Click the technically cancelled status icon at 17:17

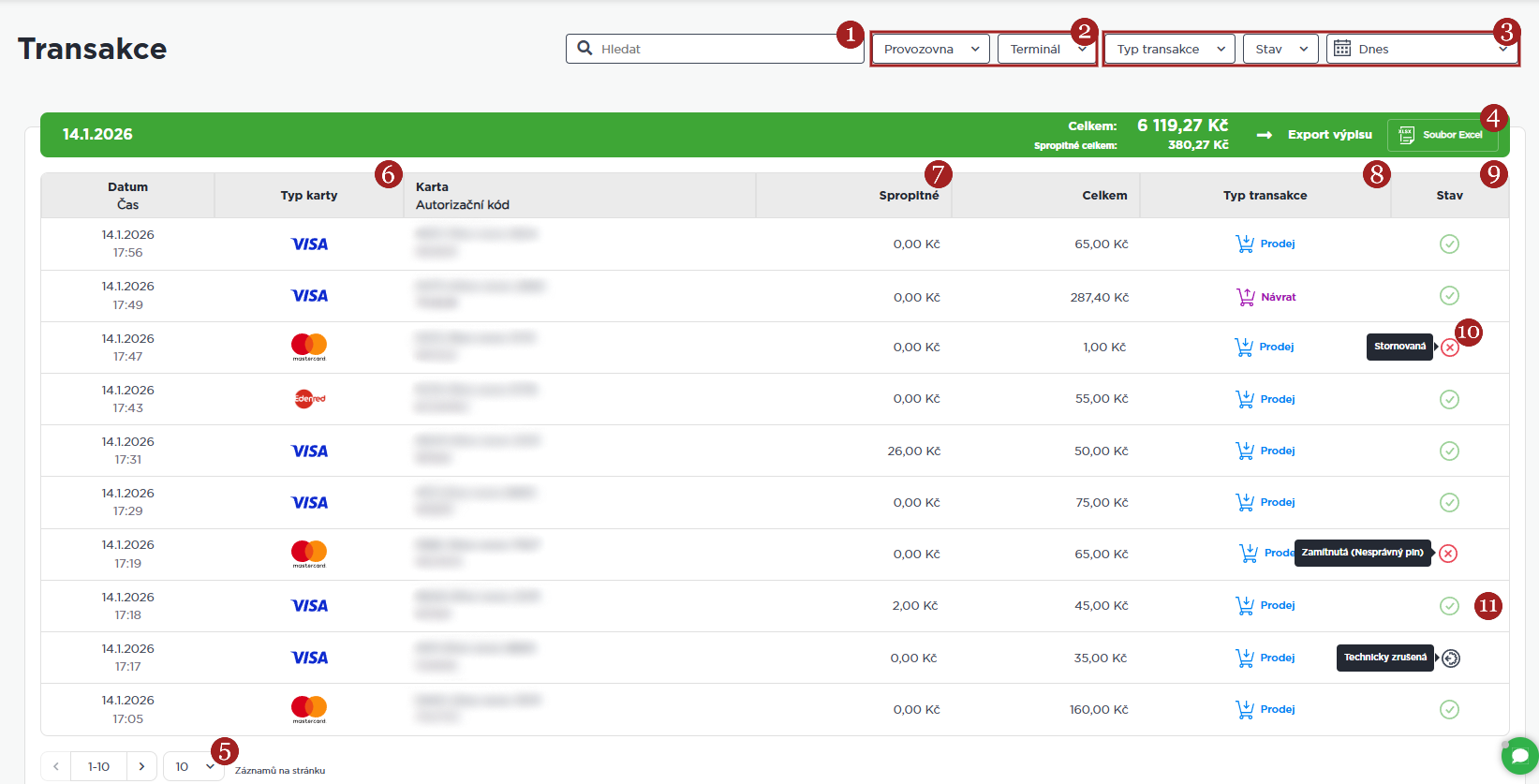1450,658
